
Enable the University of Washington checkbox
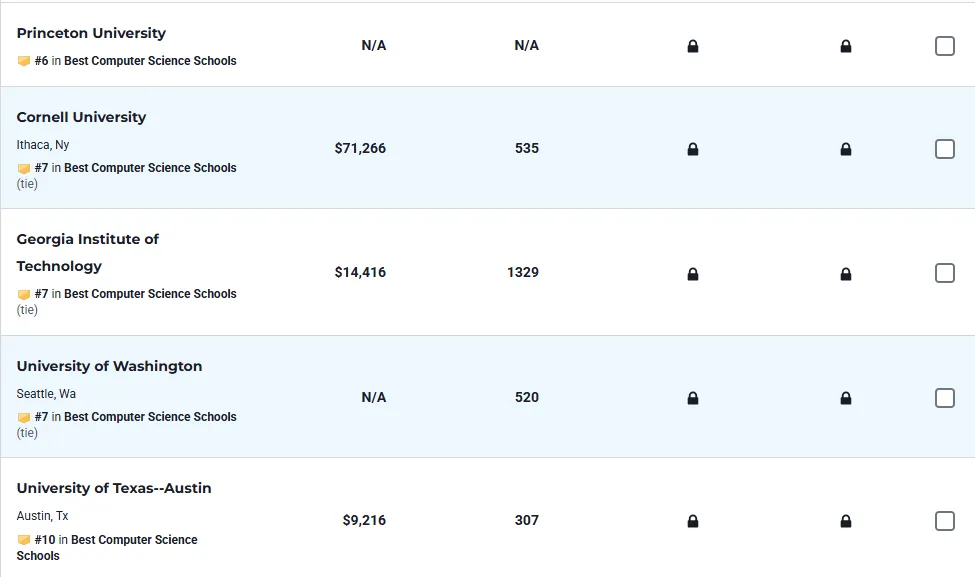[x=945, y=398]
